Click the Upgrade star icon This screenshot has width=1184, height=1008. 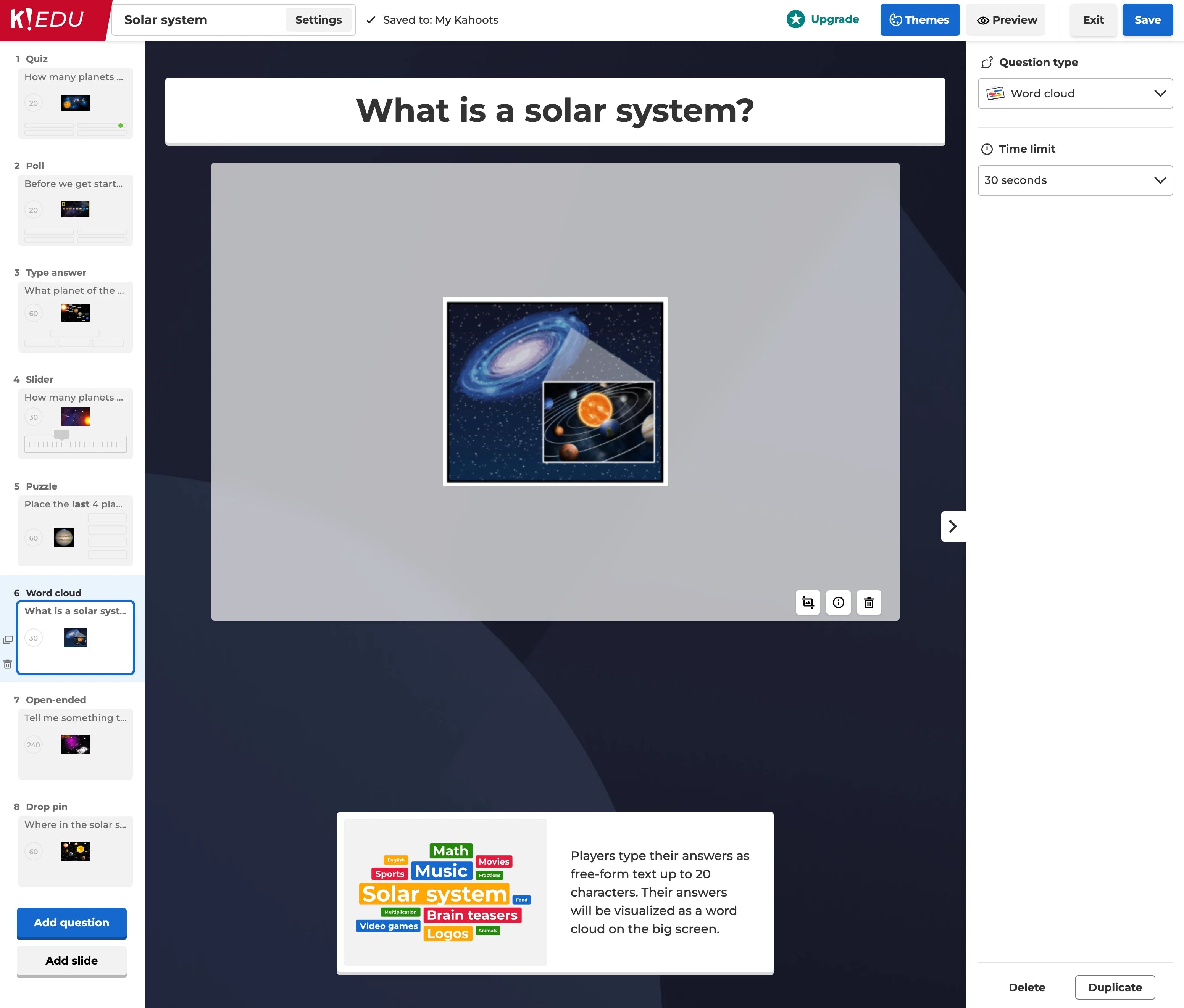(795, 19)
